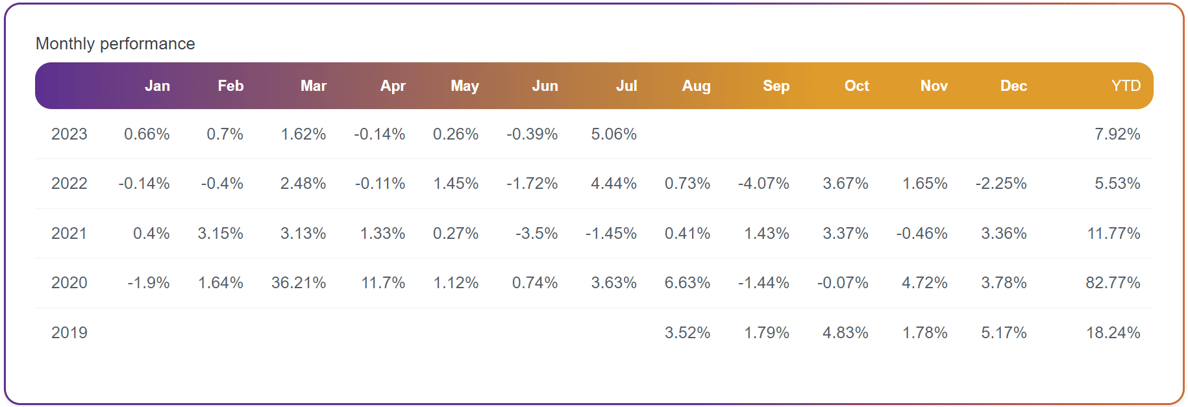
Task: Select the 5.17% December 2019 cell
Action: point(1004,333)
